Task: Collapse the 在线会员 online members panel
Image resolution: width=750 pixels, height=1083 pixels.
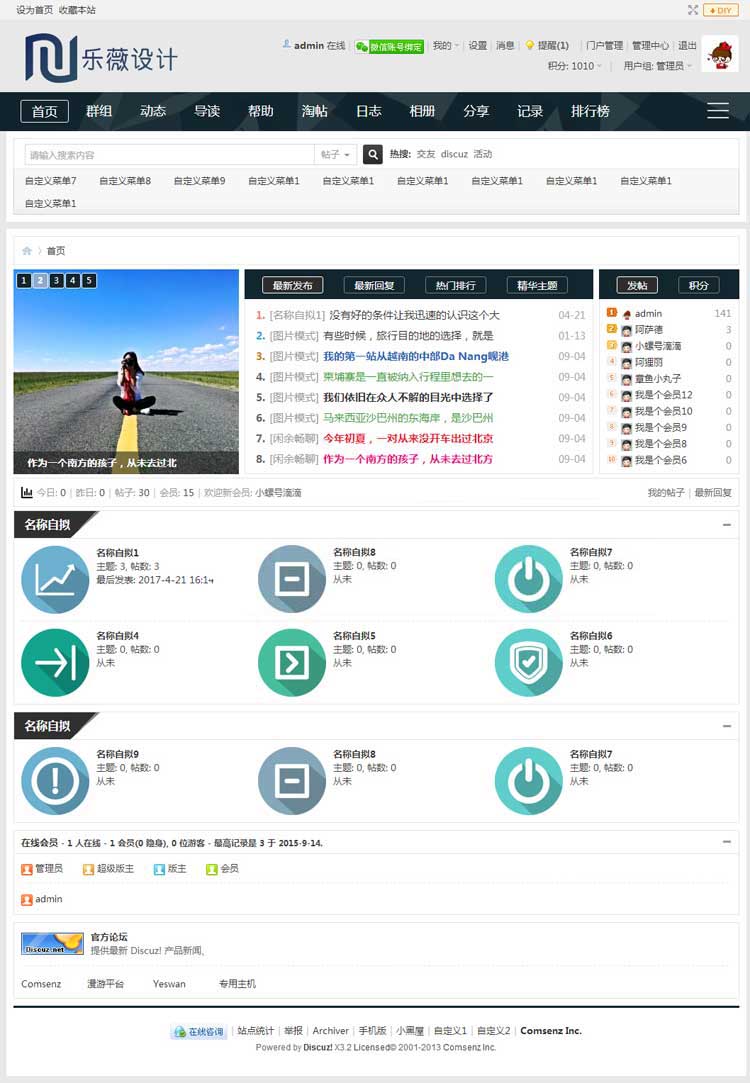Action: point(727,842)
